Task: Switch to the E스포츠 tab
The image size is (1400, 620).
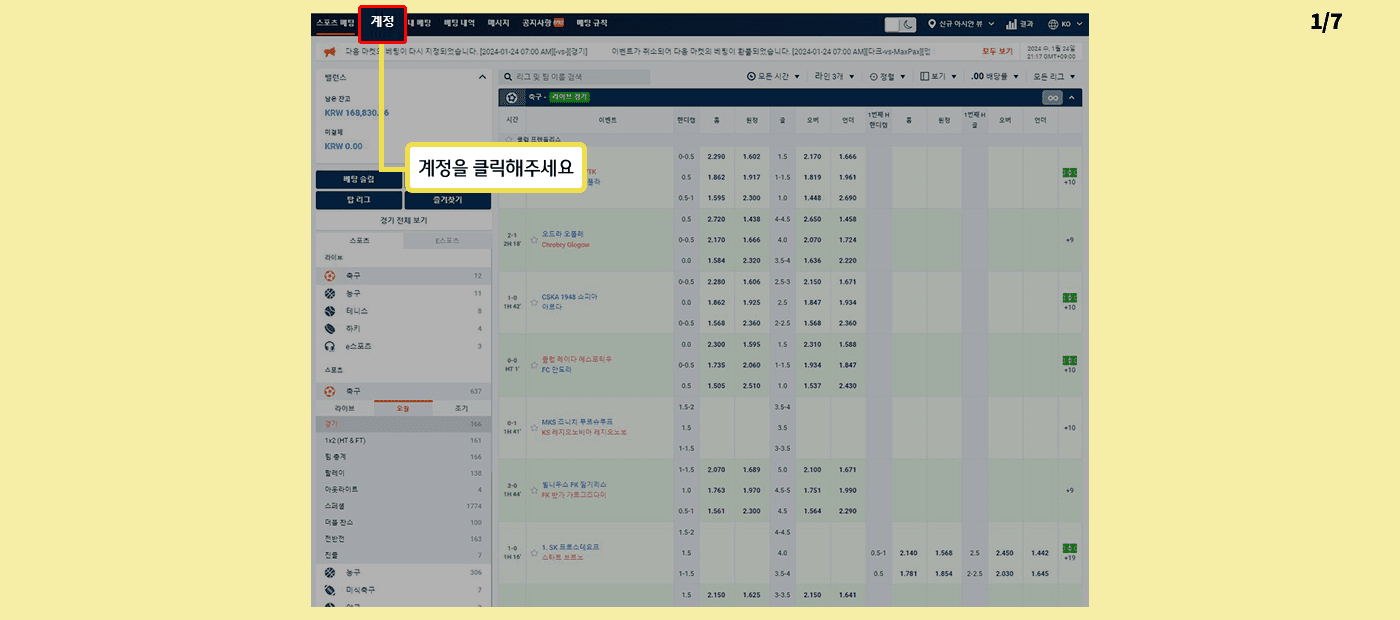Action: pyautogui.click(x=447, y=241)
